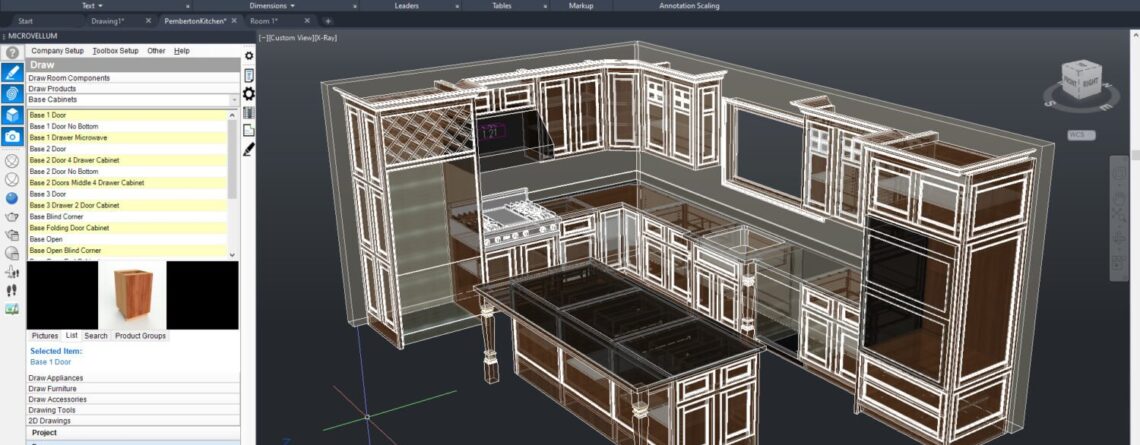
Task: Switch to the Search tab
Action: (x=95, y=336)
